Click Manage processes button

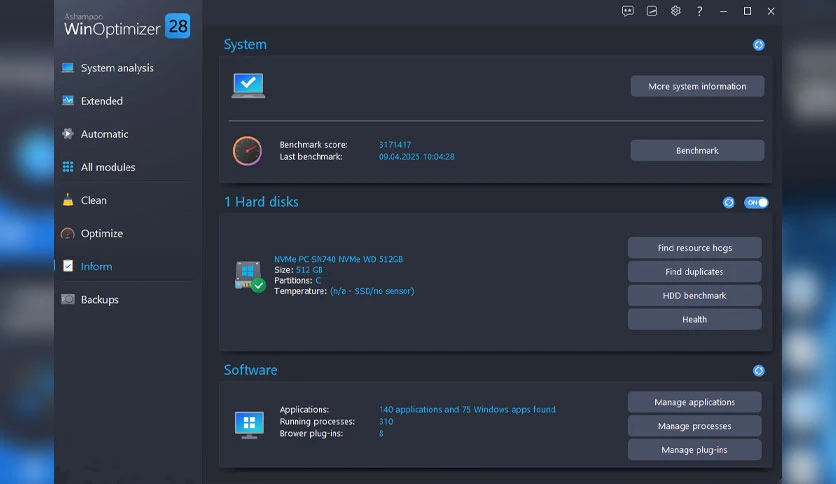point(694,426)
